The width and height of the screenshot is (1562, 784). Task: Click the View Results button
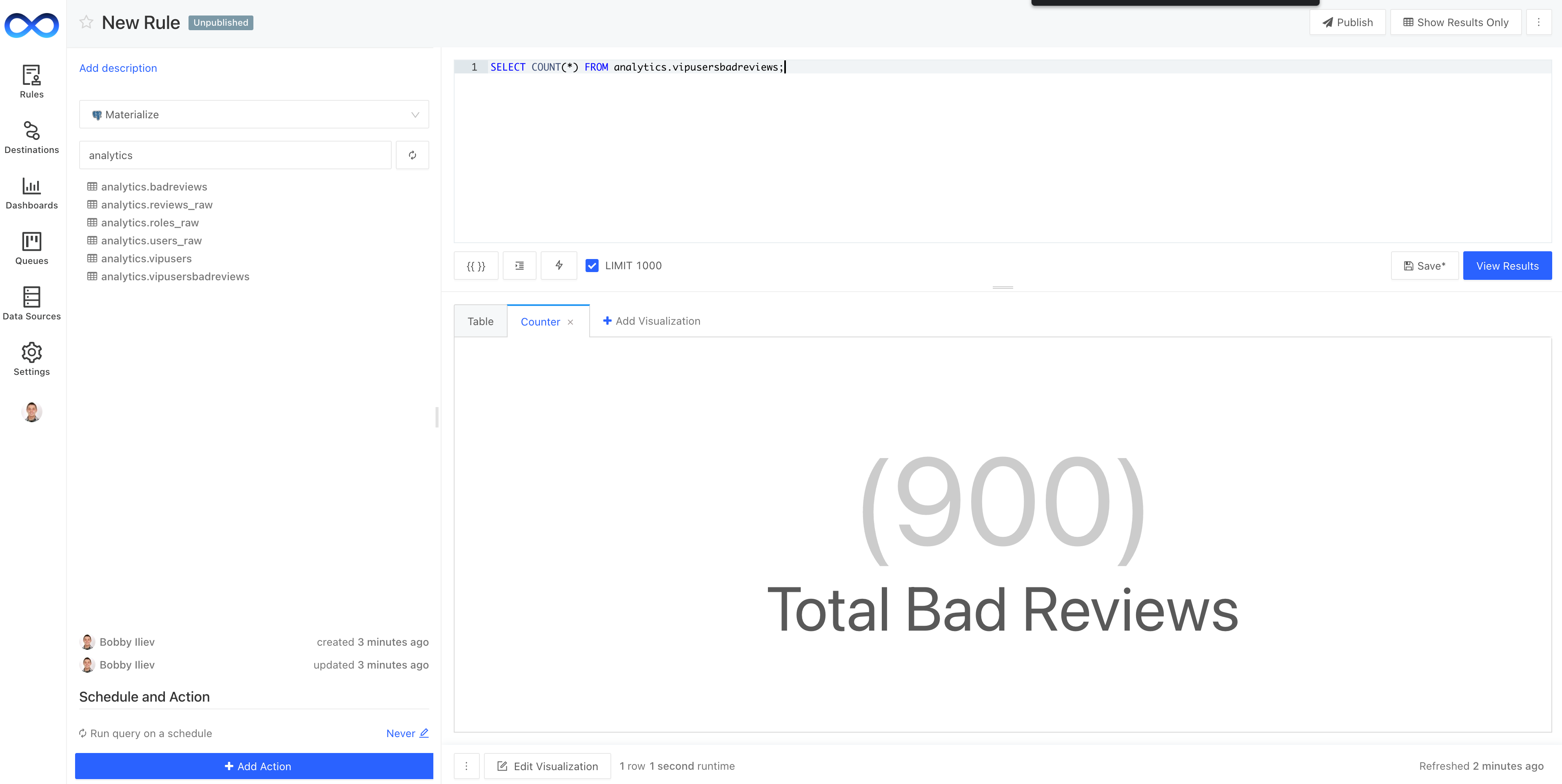[x=1507, y=266]
